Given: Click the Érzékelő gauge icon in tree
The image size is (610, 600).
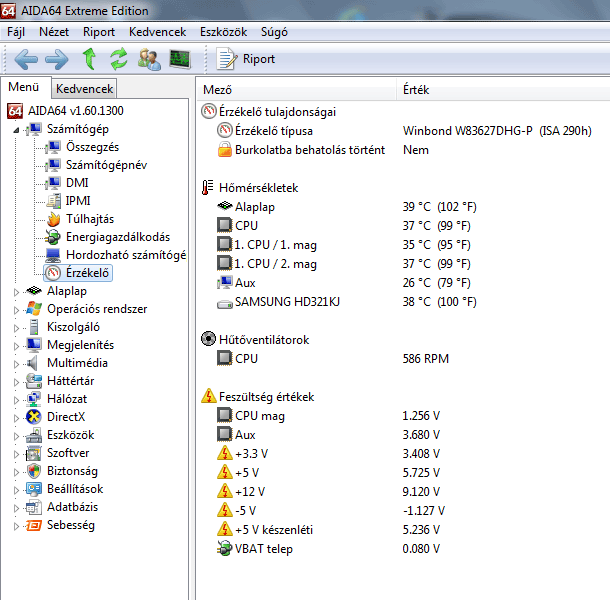Looking at the screenshot, I should (53, 273).
